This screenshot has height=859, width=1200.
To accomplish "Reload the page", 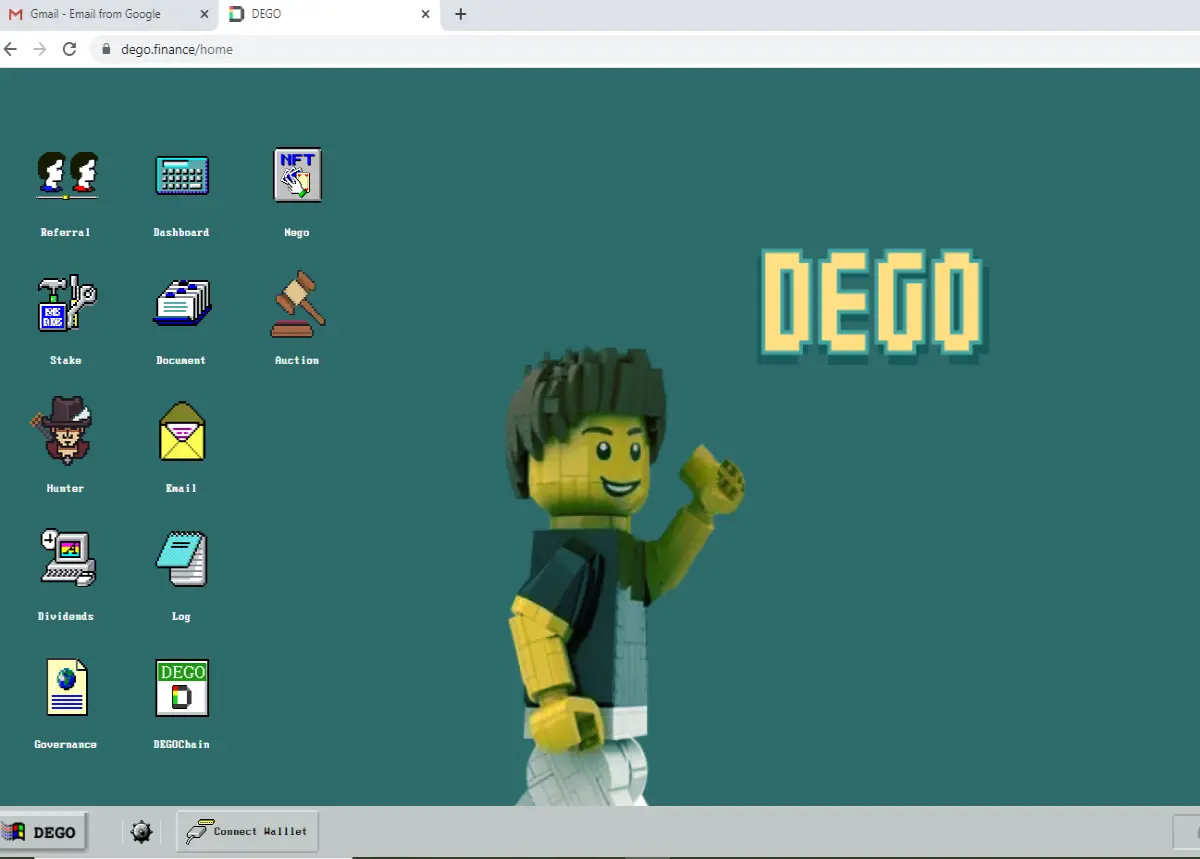I will point(69,49).
